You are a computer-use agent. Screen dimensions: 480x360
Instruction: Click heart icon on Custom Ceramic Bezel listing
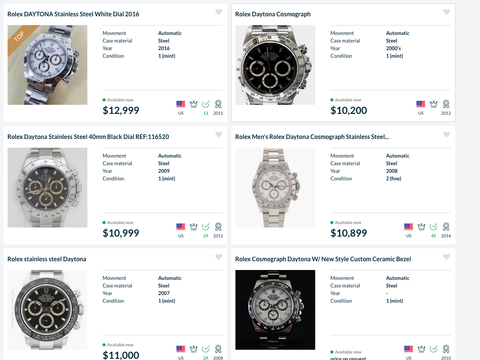(x=447, y=257)
